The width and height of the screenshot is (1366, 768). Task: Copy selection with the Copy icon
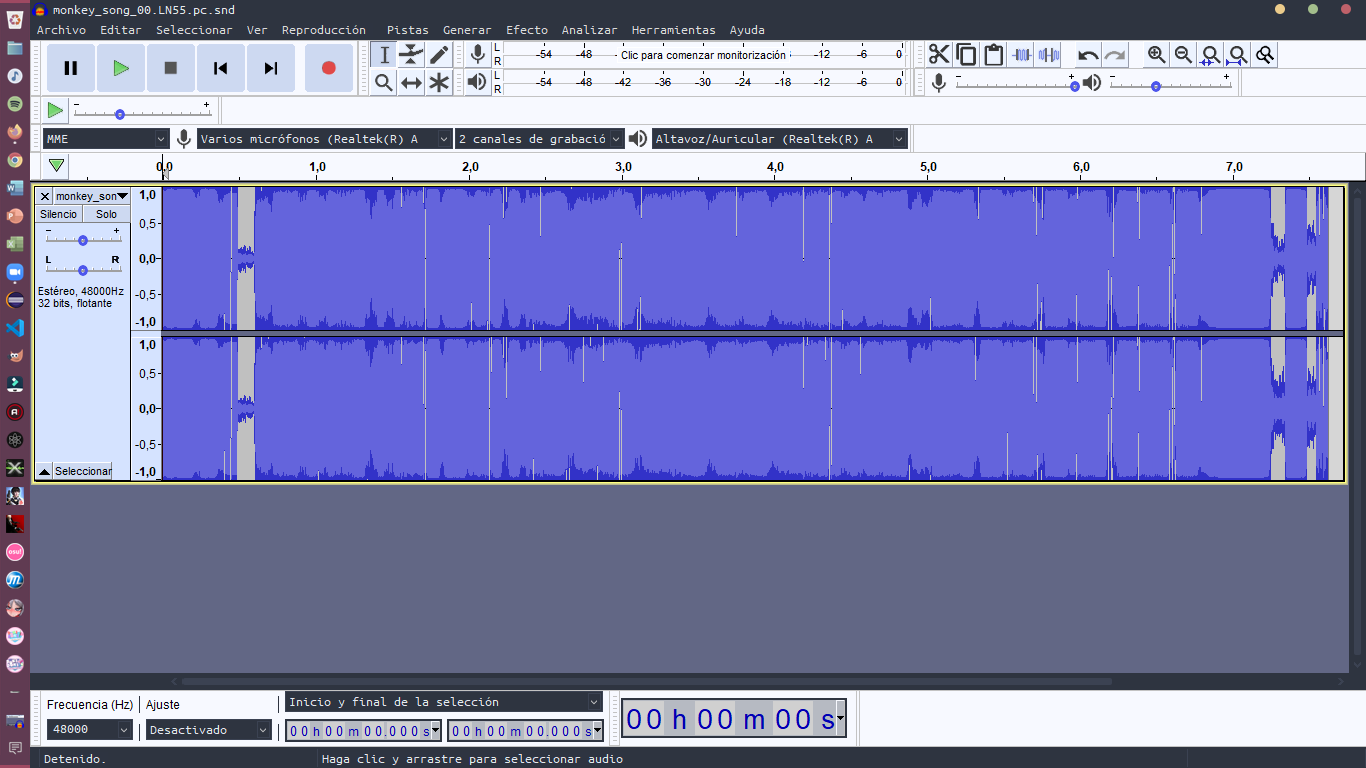click(x=966, y=55)
